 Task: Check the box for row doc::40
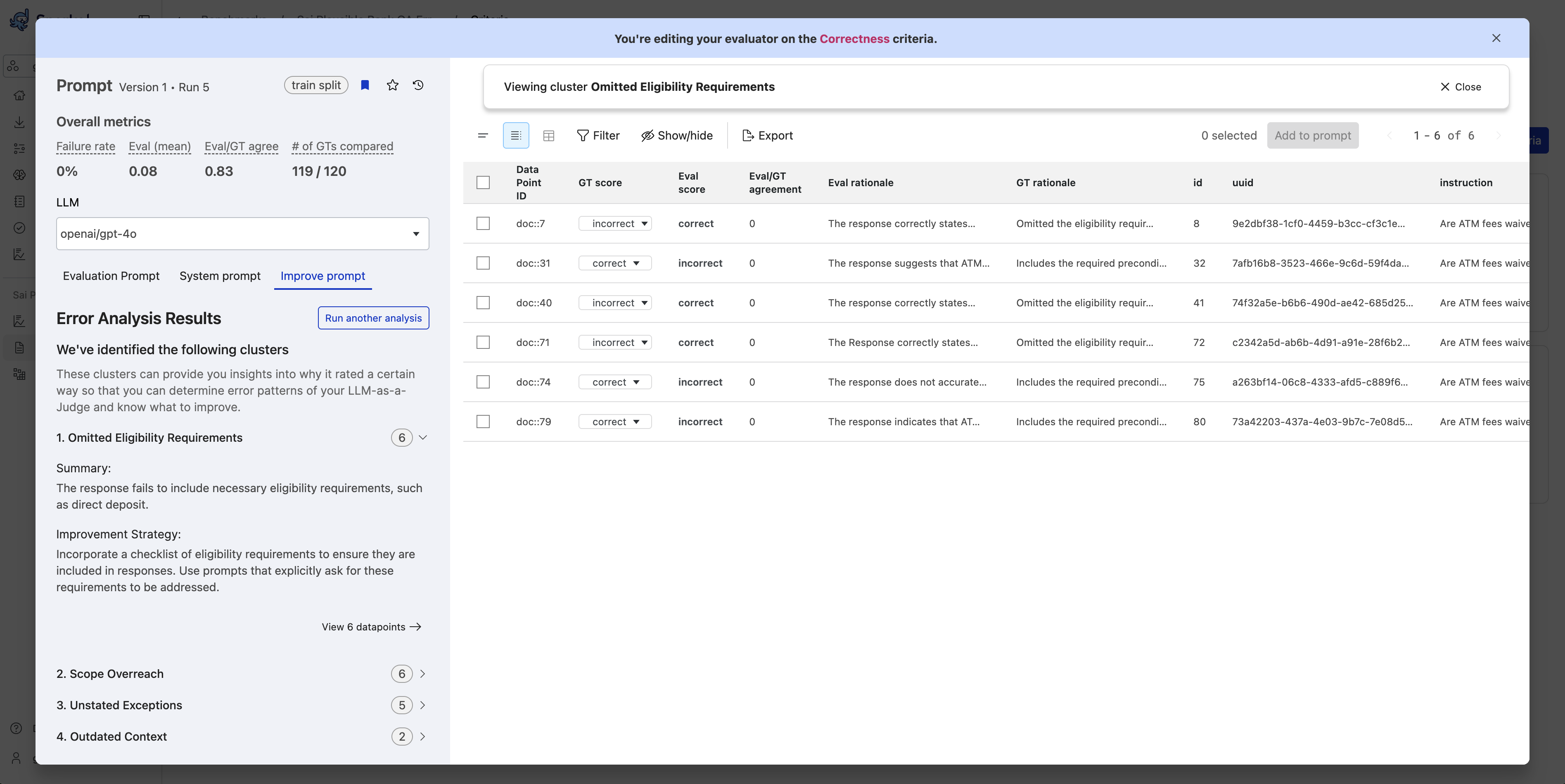click(483, 303)
